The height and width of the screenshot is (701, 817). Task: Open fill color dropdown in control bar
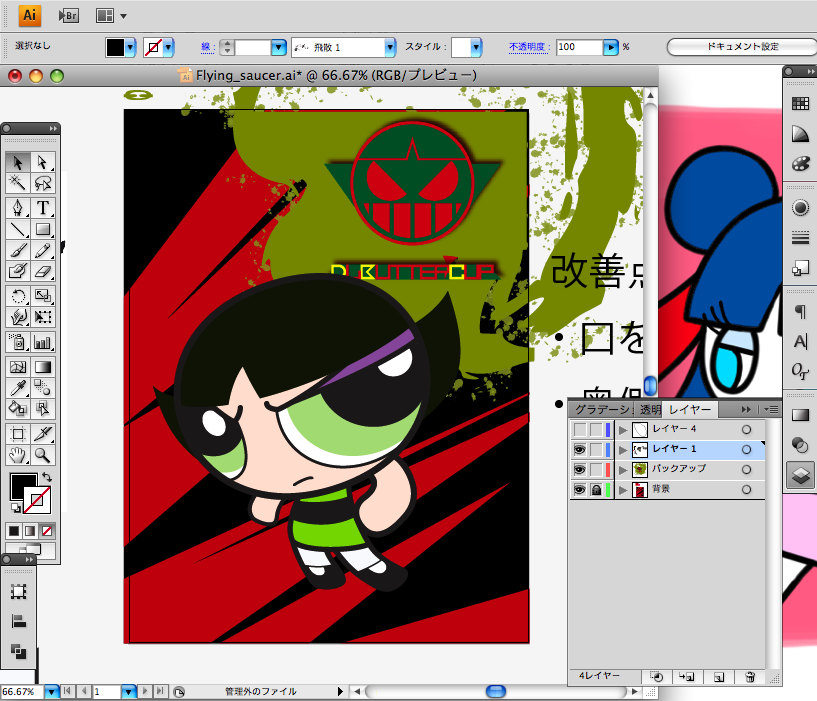[130, 47]
